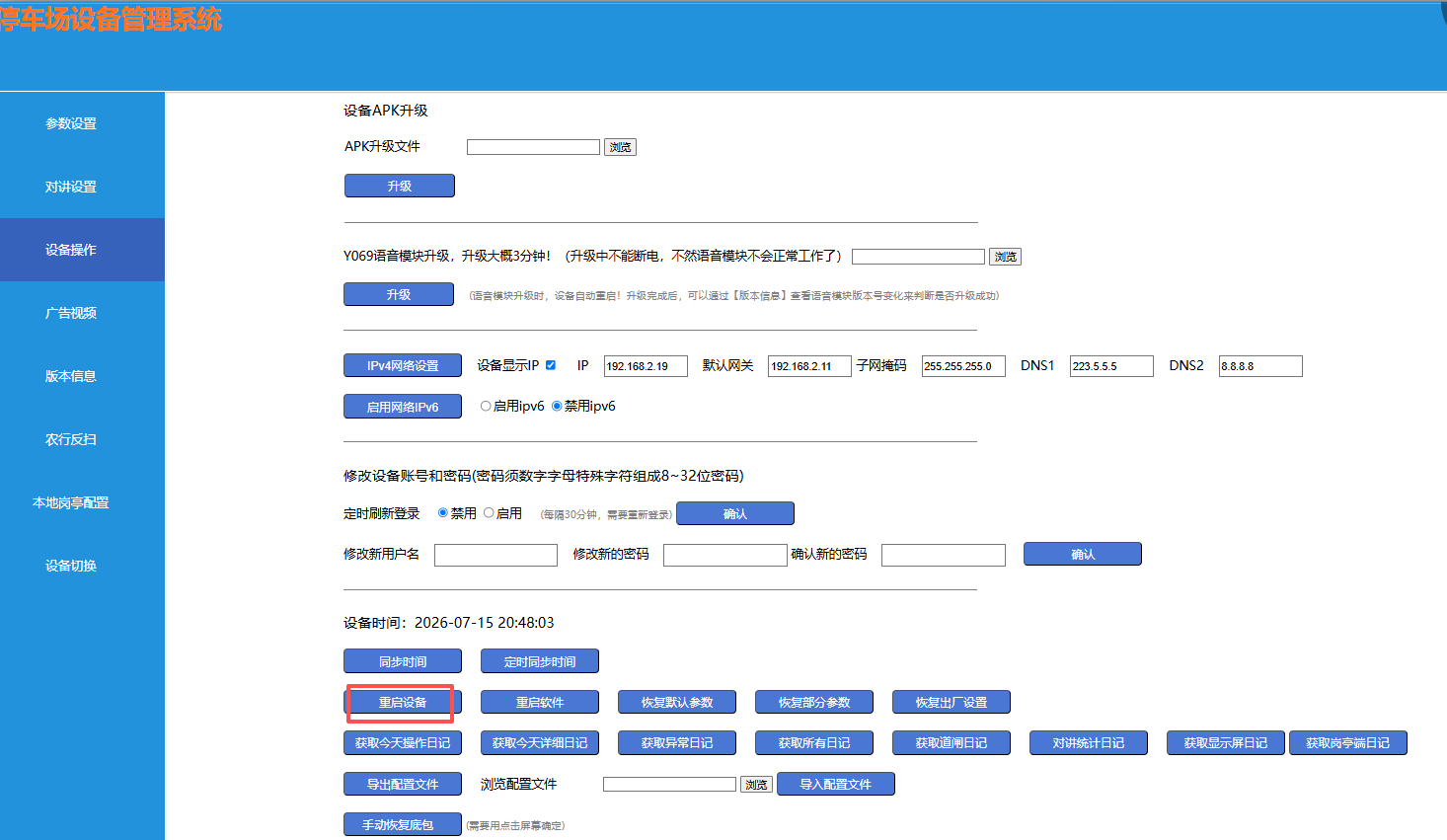The width and height of the screenshot is (1447, 840).
Task: Click 恢复出厂设置 button
Action: tap(952, 703)
